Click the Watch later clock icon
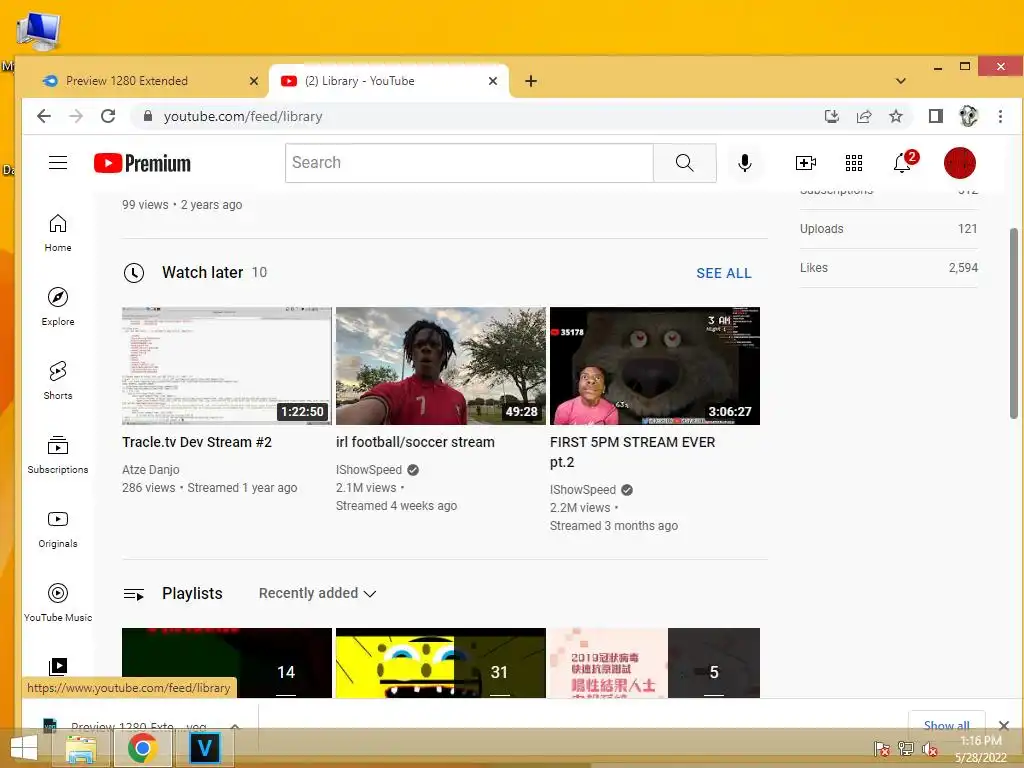Screen dimensions: 1024x768 pyautogui.click(x=134, y=273)
